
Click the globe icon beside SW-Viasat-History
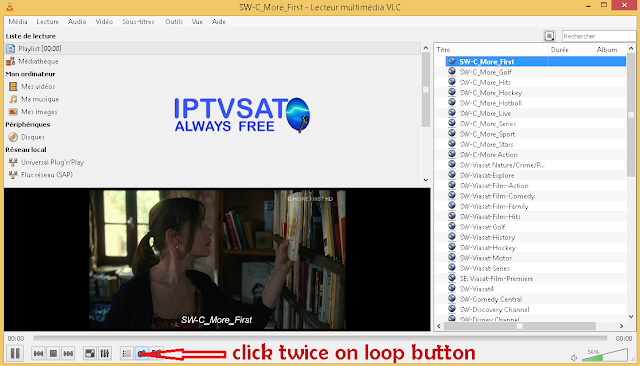point(451,237)
